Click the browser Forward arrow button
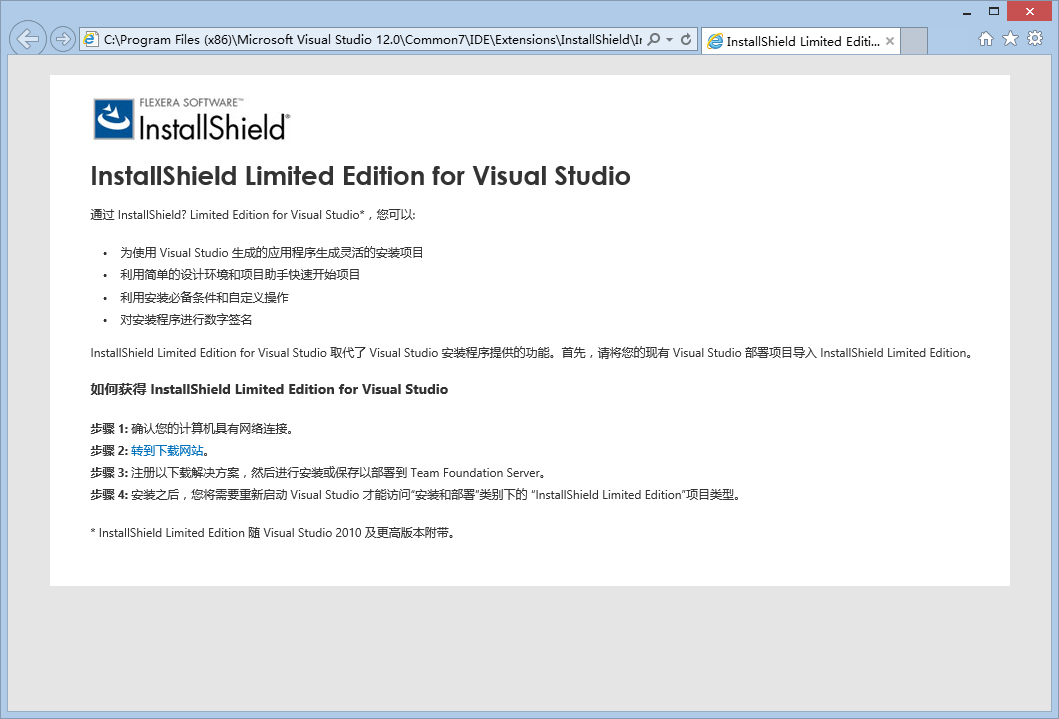The image size is (1059, 719). coord(63,39)
